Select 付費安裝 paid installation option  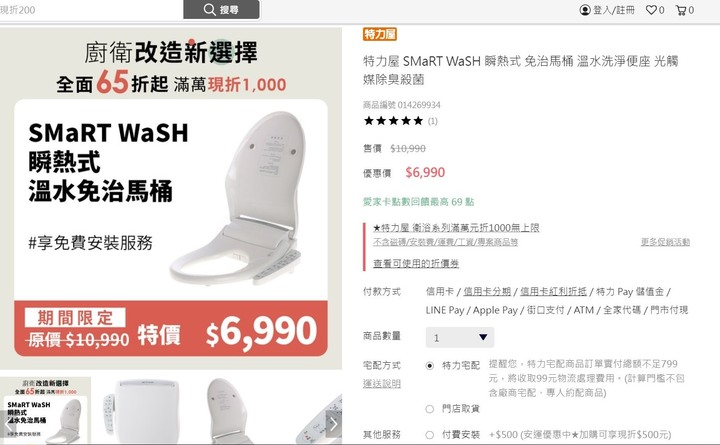click(429, 434)
